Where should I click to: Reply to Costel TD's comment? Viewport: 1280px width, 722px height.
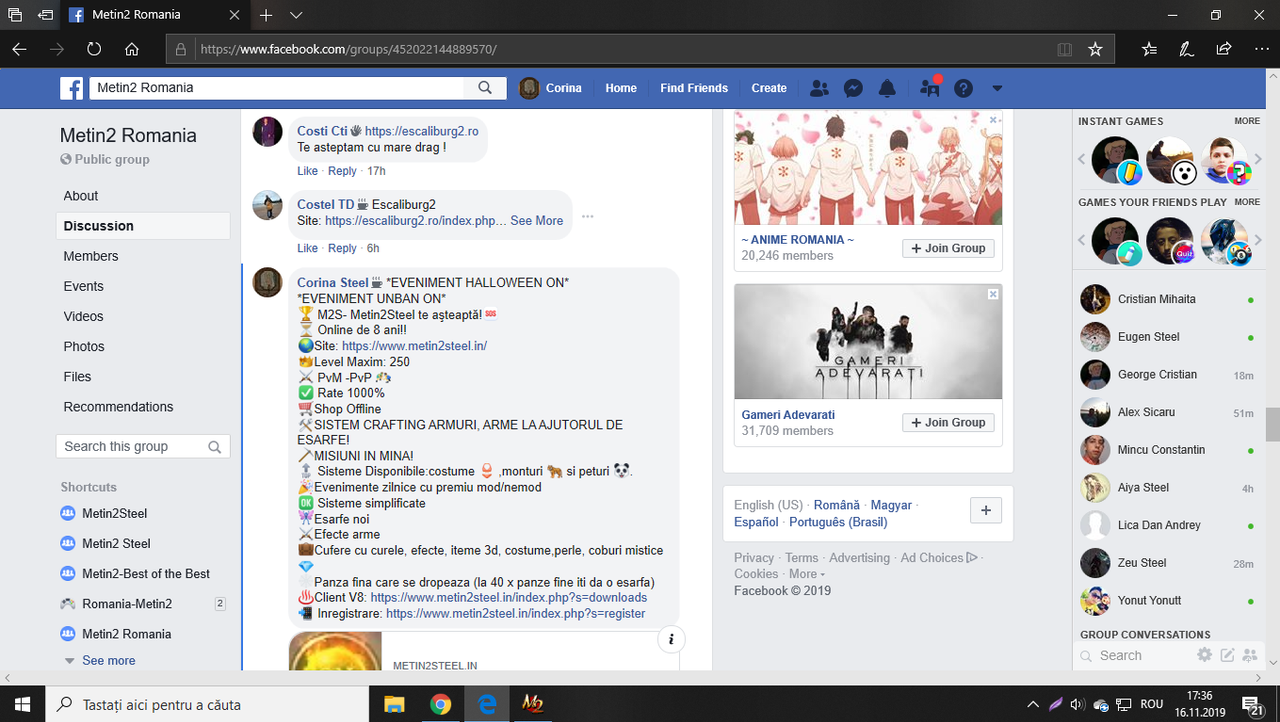click(342, 248)
